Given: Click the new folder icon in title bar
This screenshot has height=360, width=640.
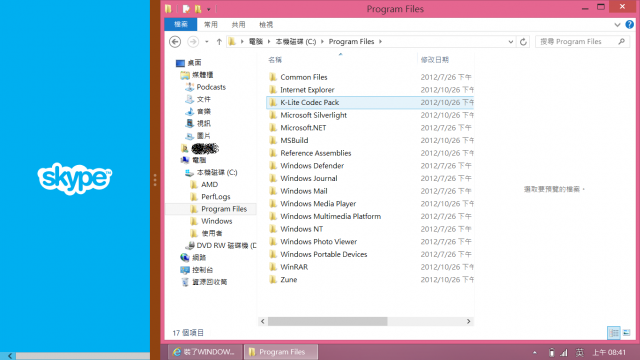Looking at the screenshot, I should [198, 9].
